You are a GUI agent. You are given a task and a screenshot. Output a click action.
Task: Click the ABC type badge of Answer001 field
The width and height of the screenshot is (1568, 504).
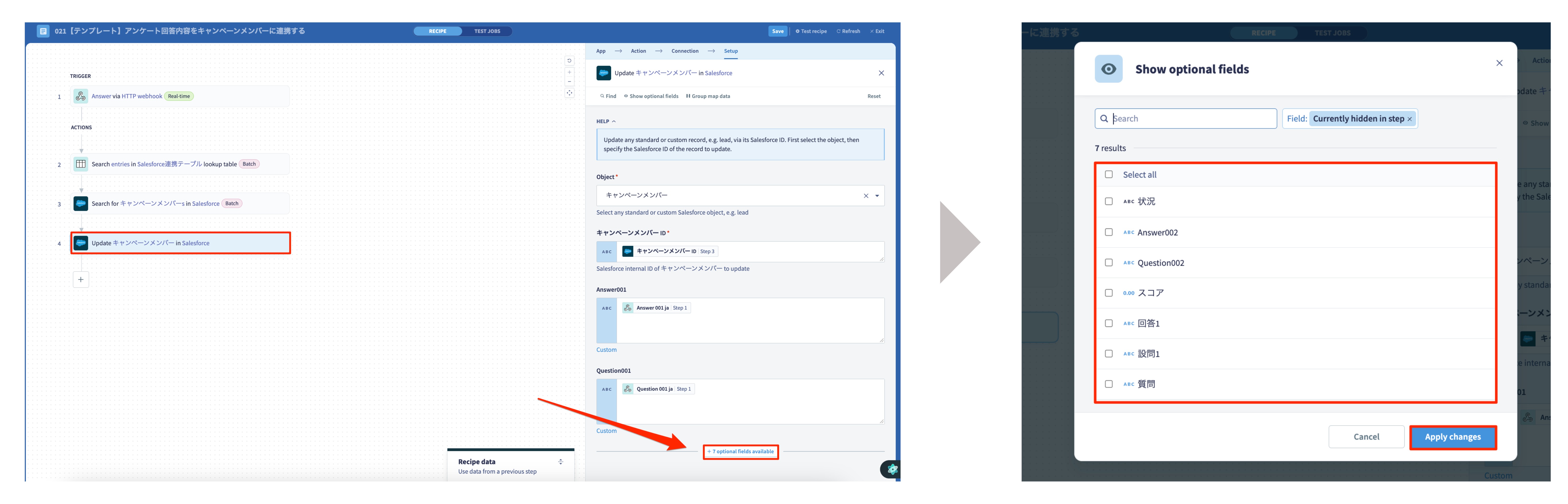(606, 321)
